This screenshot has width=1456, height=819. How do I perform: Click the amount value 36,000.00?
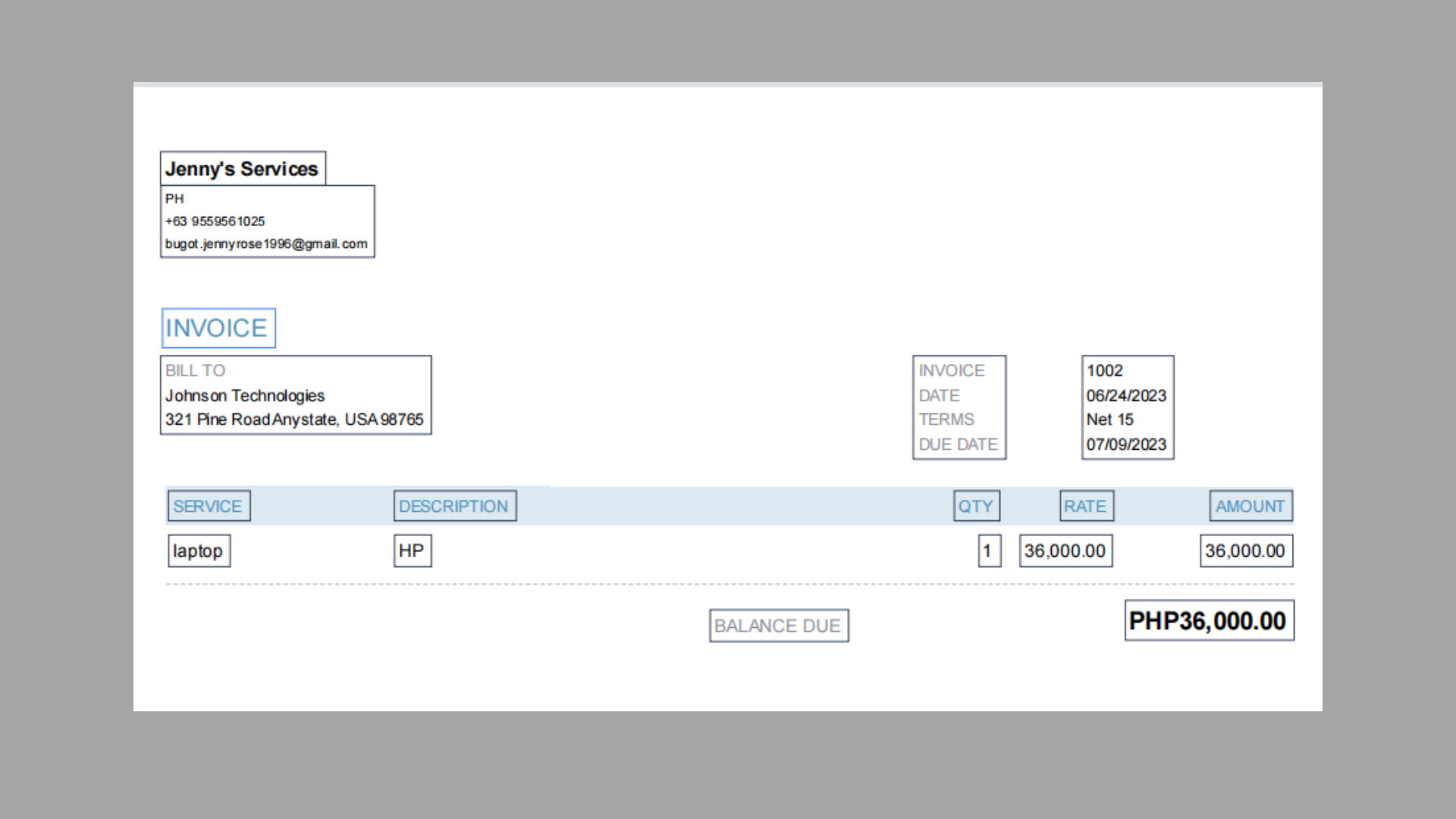(x=1245, y=551)
